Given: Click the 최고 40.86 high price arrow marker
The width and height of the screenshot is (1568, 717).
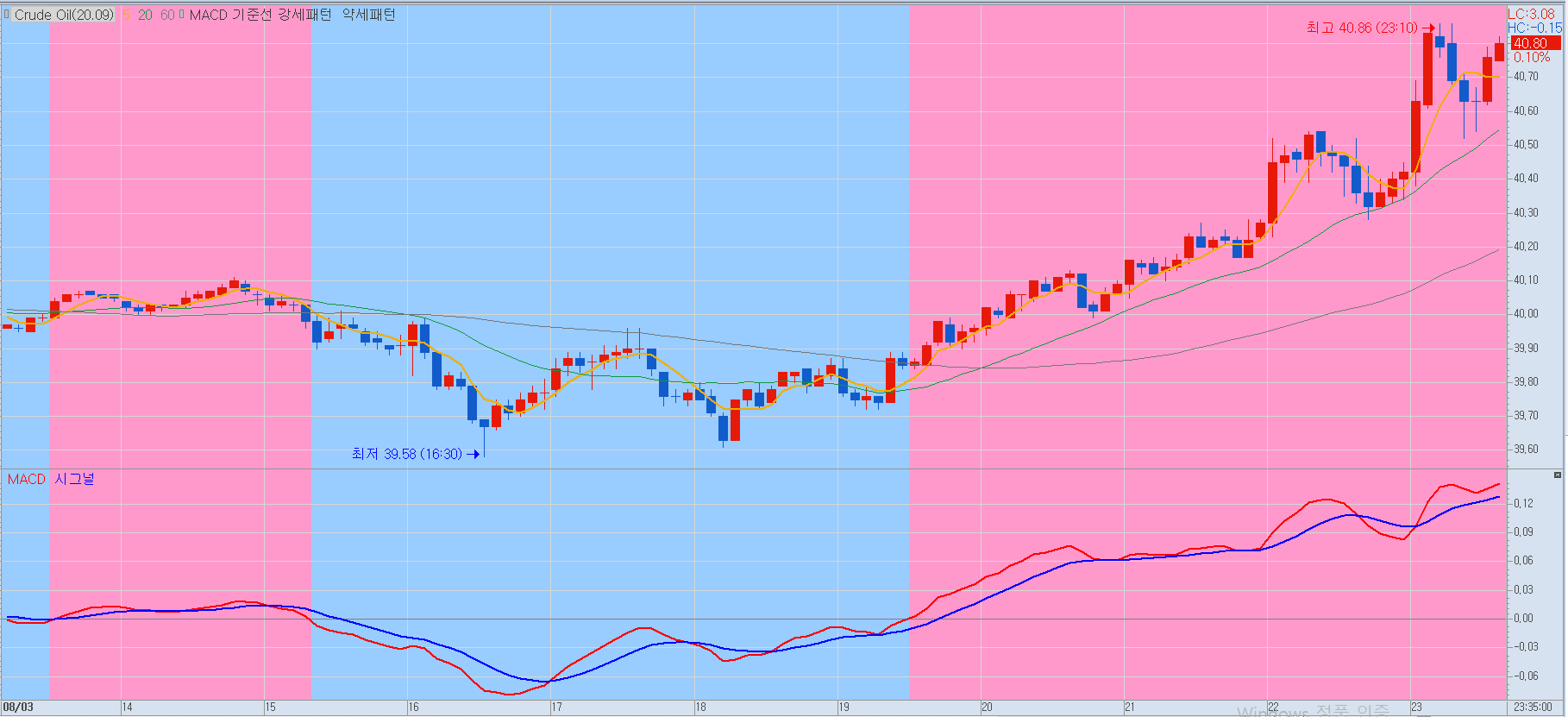Looking at the screenshot, I should click(1428, 28).
